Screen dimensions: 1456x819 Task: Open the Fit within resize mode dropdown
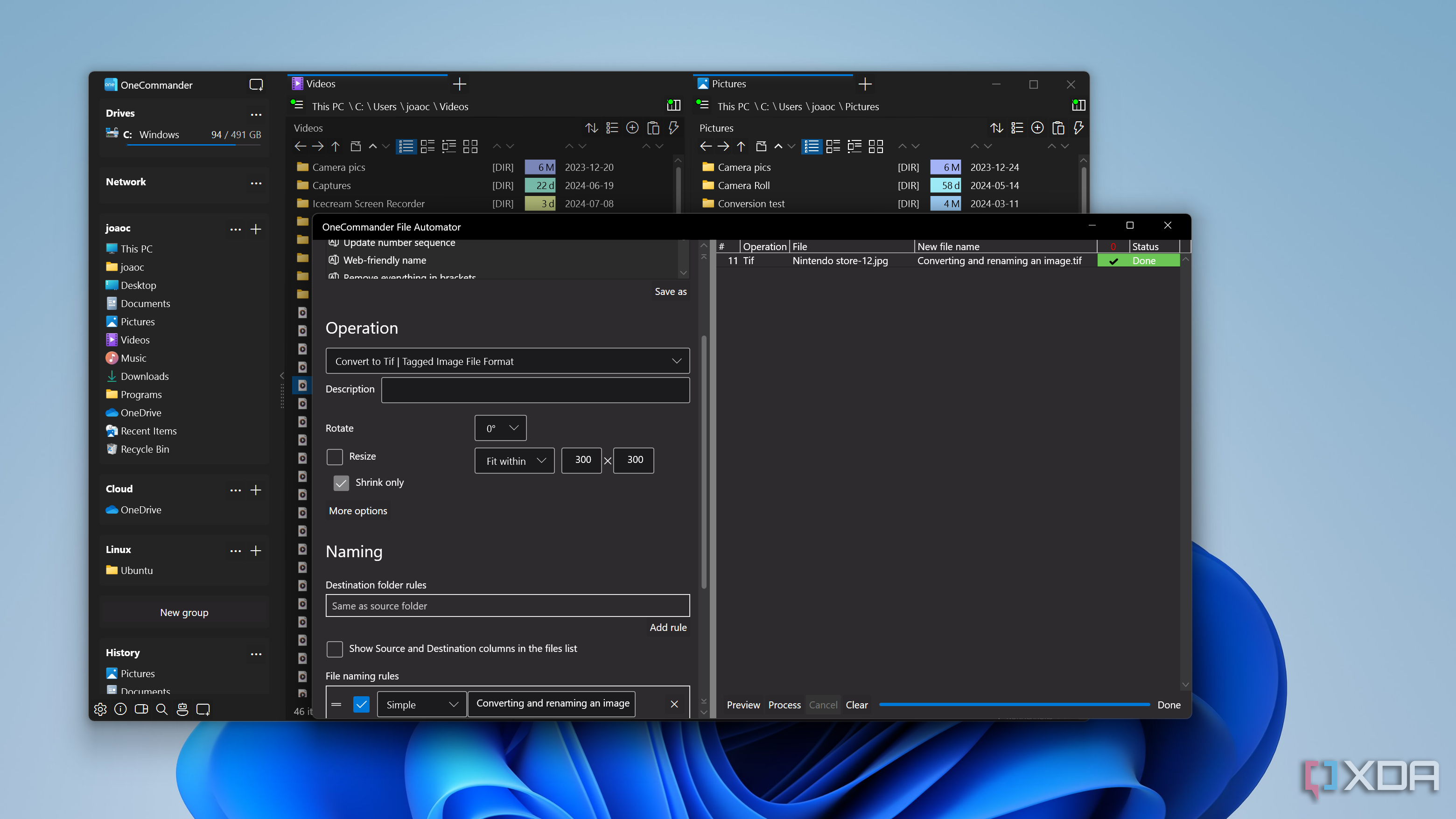pyautogui.click(x=514, y=461)
